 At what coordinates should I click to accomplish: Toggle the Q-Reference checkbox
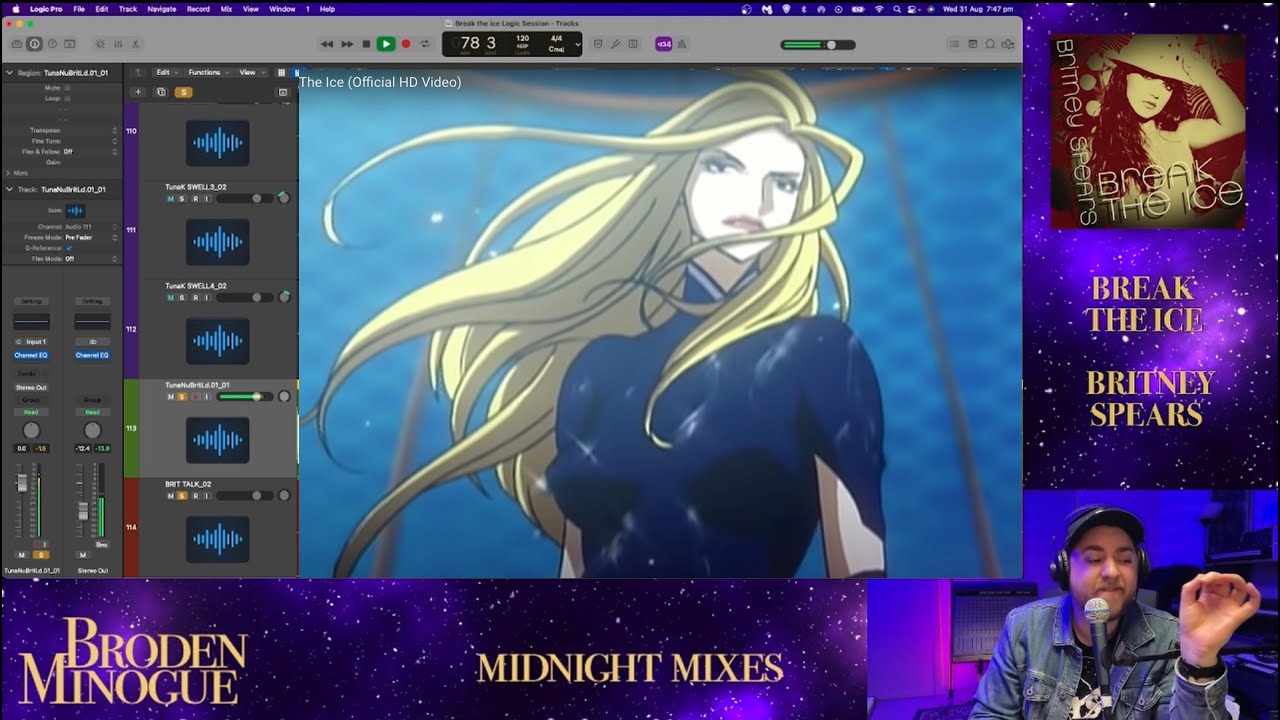68,248
